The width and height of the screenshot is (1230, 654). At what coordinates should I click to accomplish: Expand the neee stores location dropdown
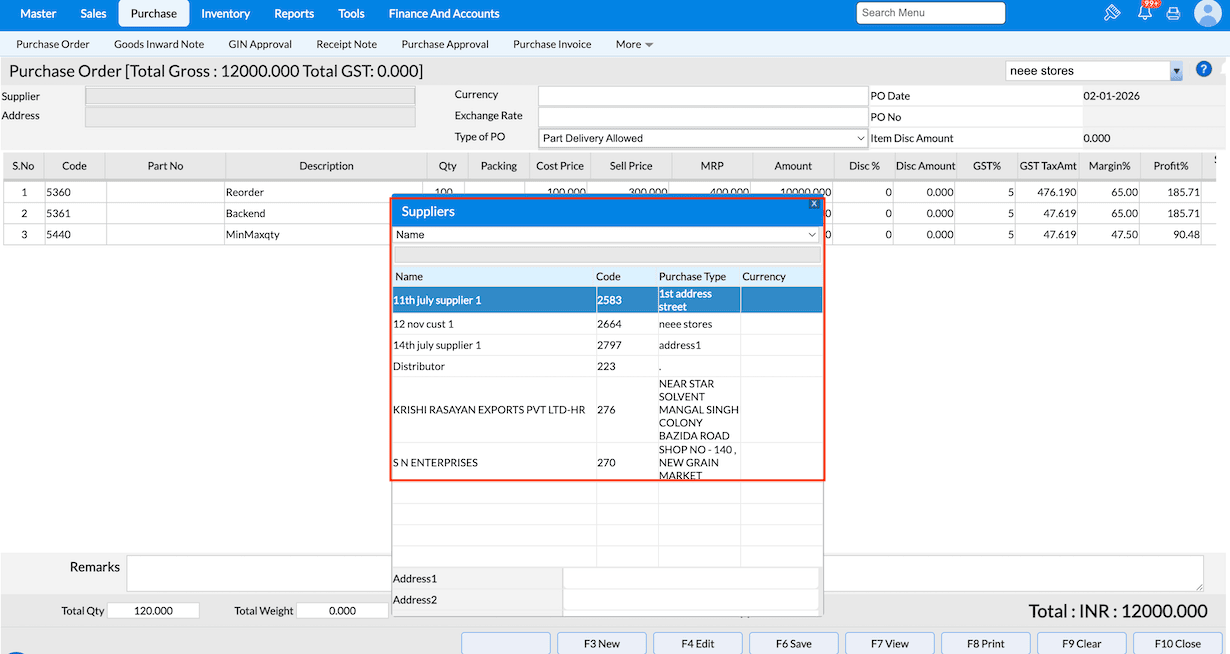1176,71
